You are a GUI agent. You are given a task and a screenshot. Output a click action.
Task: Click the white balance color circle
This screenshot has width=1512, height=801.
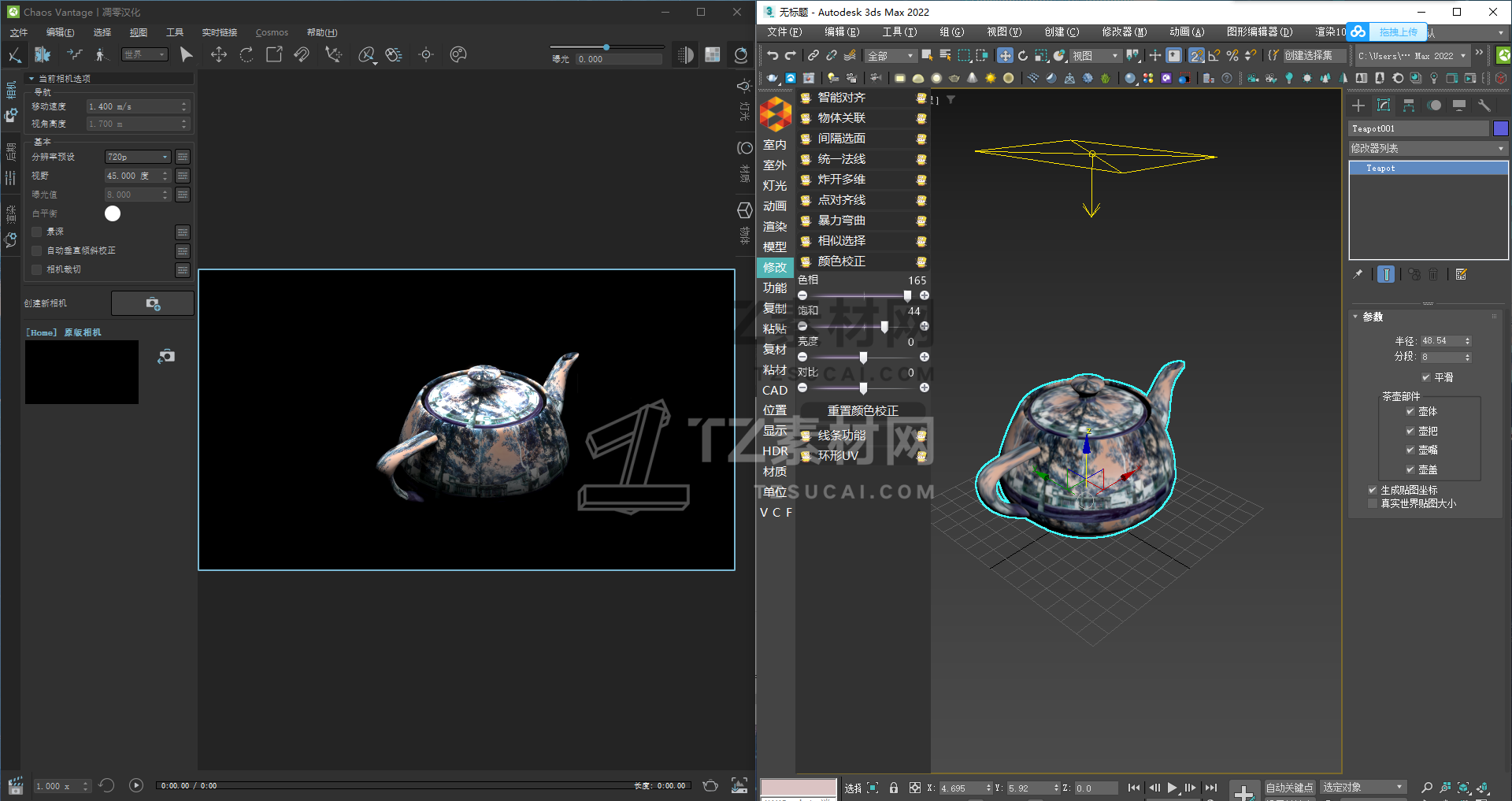click(113, 213)
